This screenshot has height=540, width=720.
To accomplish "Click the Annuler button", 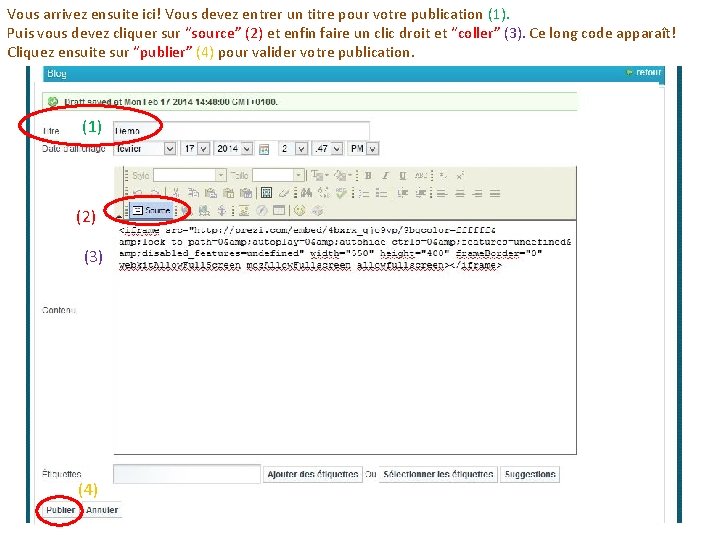I will [x=102, y=510].
